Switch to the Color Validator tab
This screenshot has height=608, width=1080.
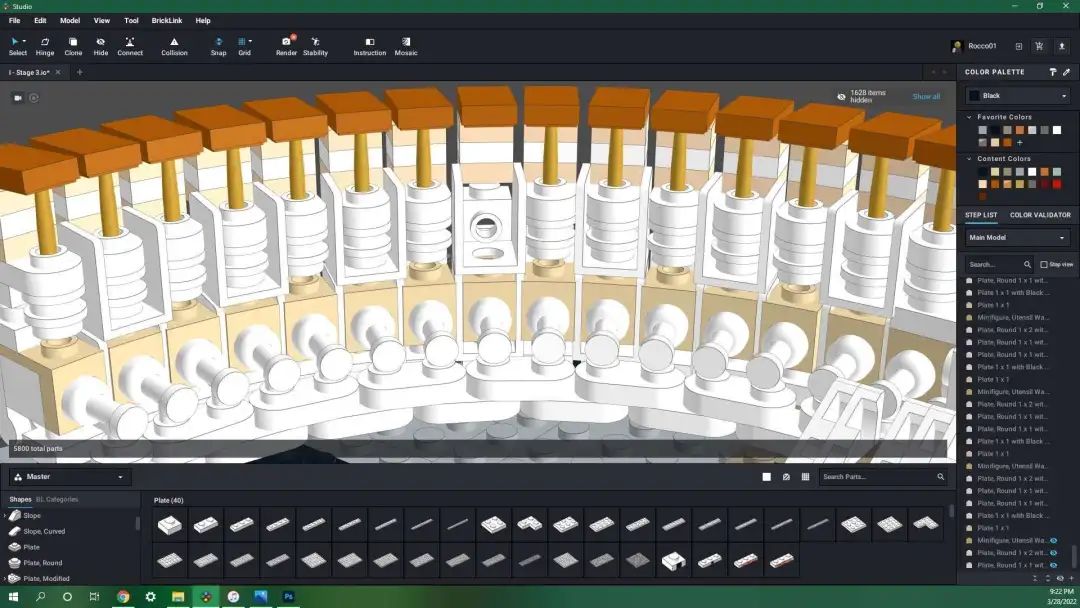click(x=1040, y=215)
